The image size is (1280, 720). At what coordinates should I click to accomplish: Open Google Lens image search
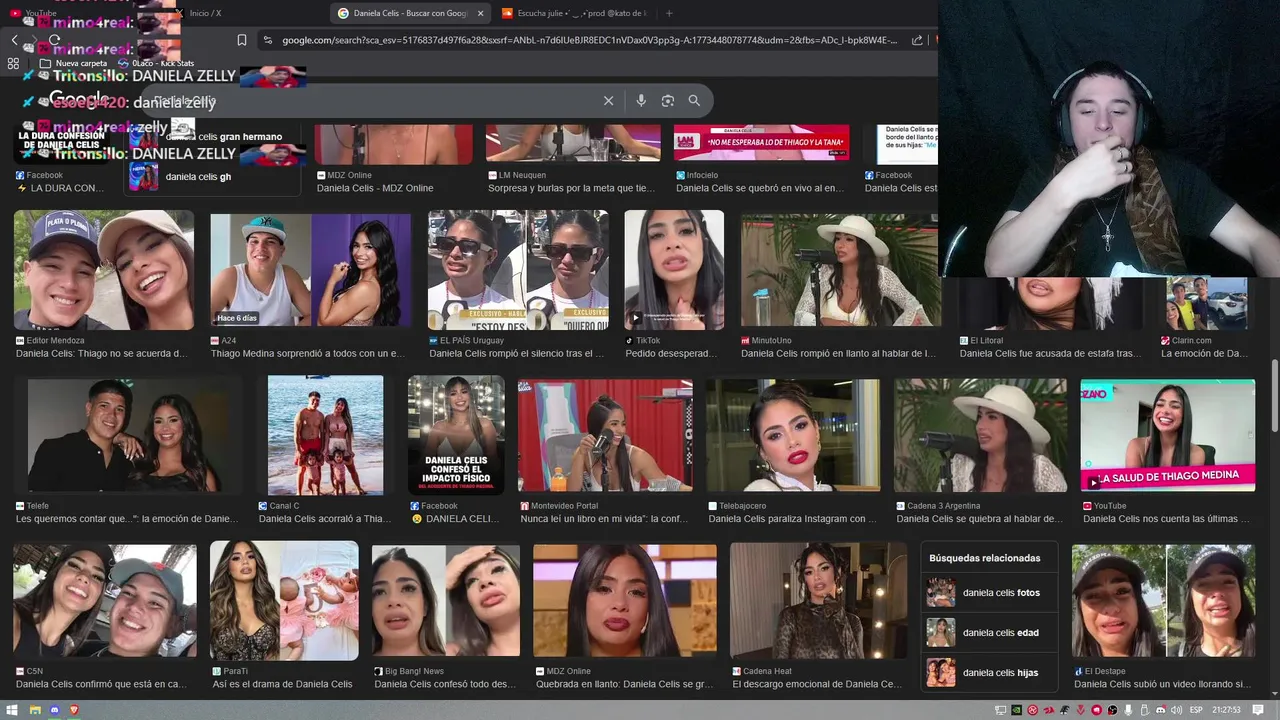tap(668, 101)
